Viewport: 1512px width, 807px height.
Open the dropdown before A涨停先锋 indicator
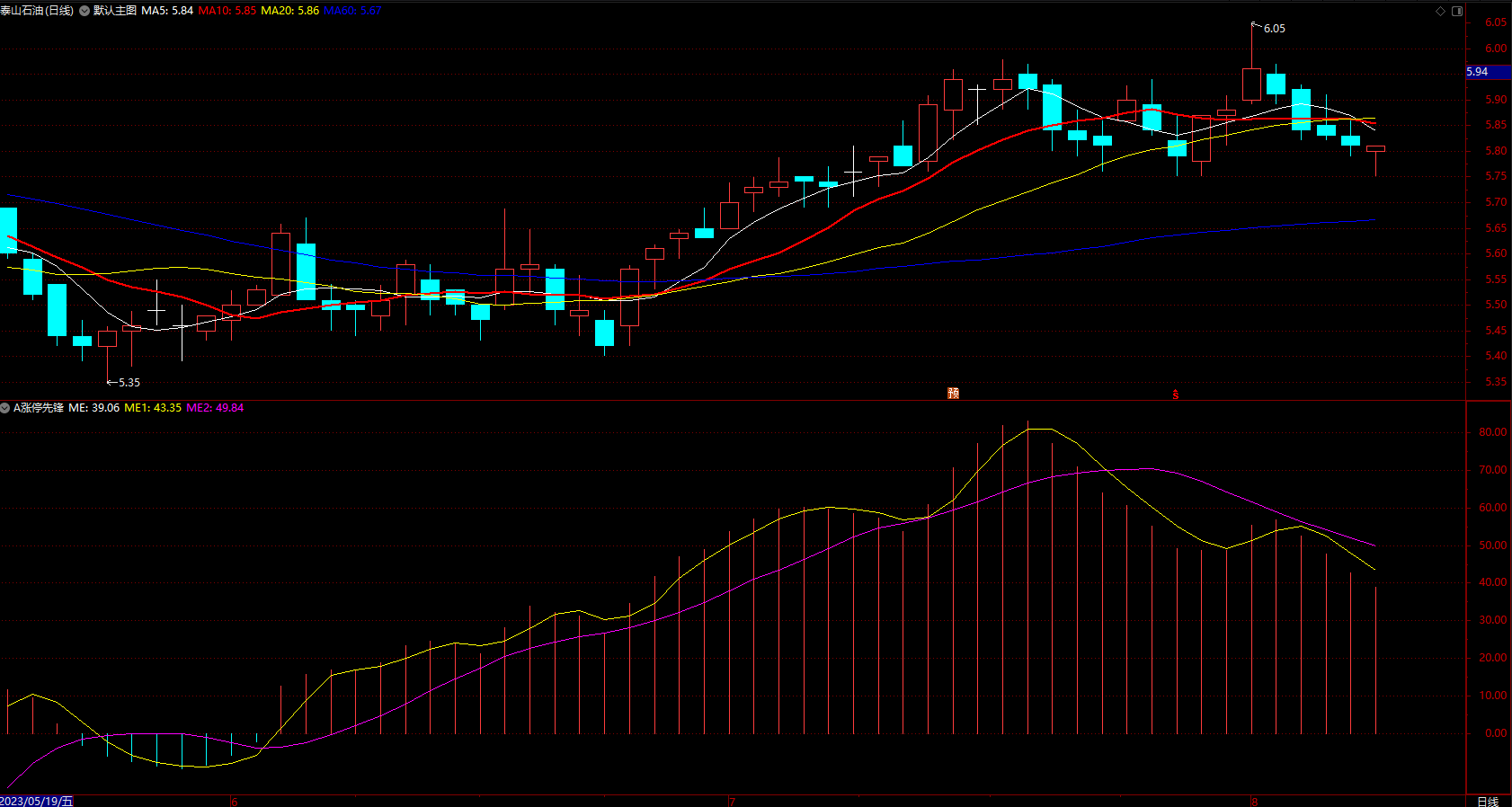pos(5,408)
